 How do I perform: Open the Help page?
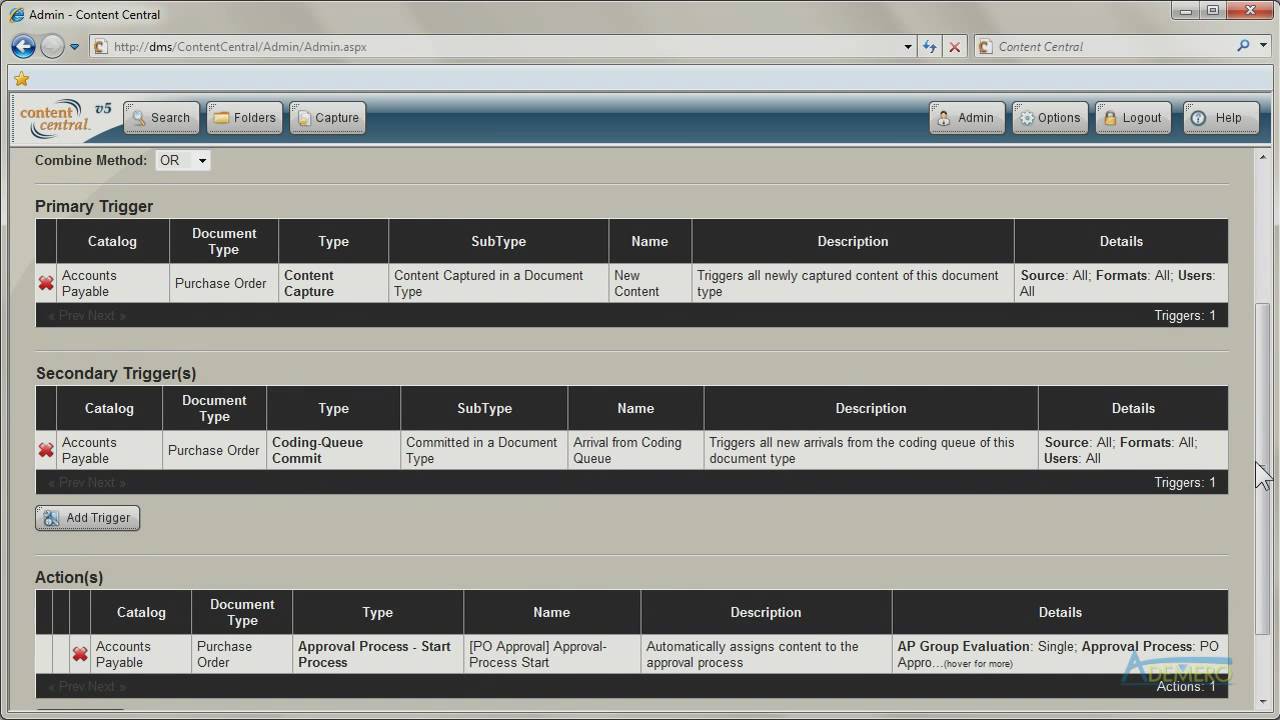(1220, 118)
